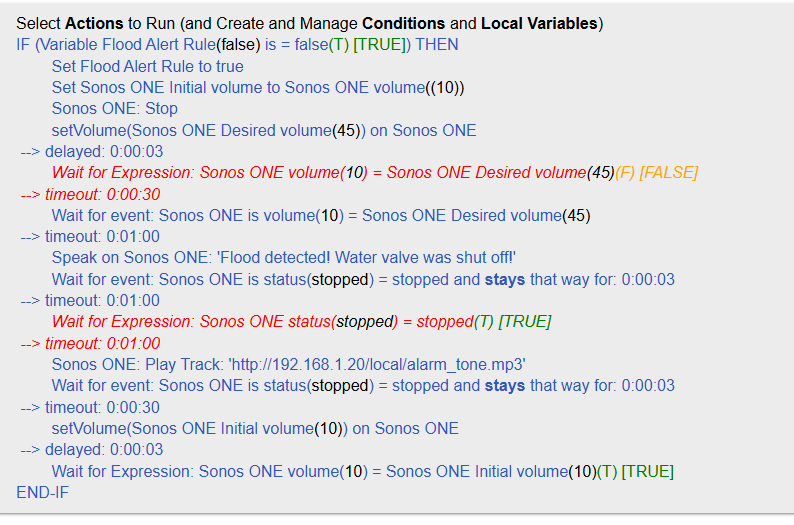The height and width of the screenshot is (525, 794).
Task: Open the Wait for event volume(10) action
Action: click(321, 215)
